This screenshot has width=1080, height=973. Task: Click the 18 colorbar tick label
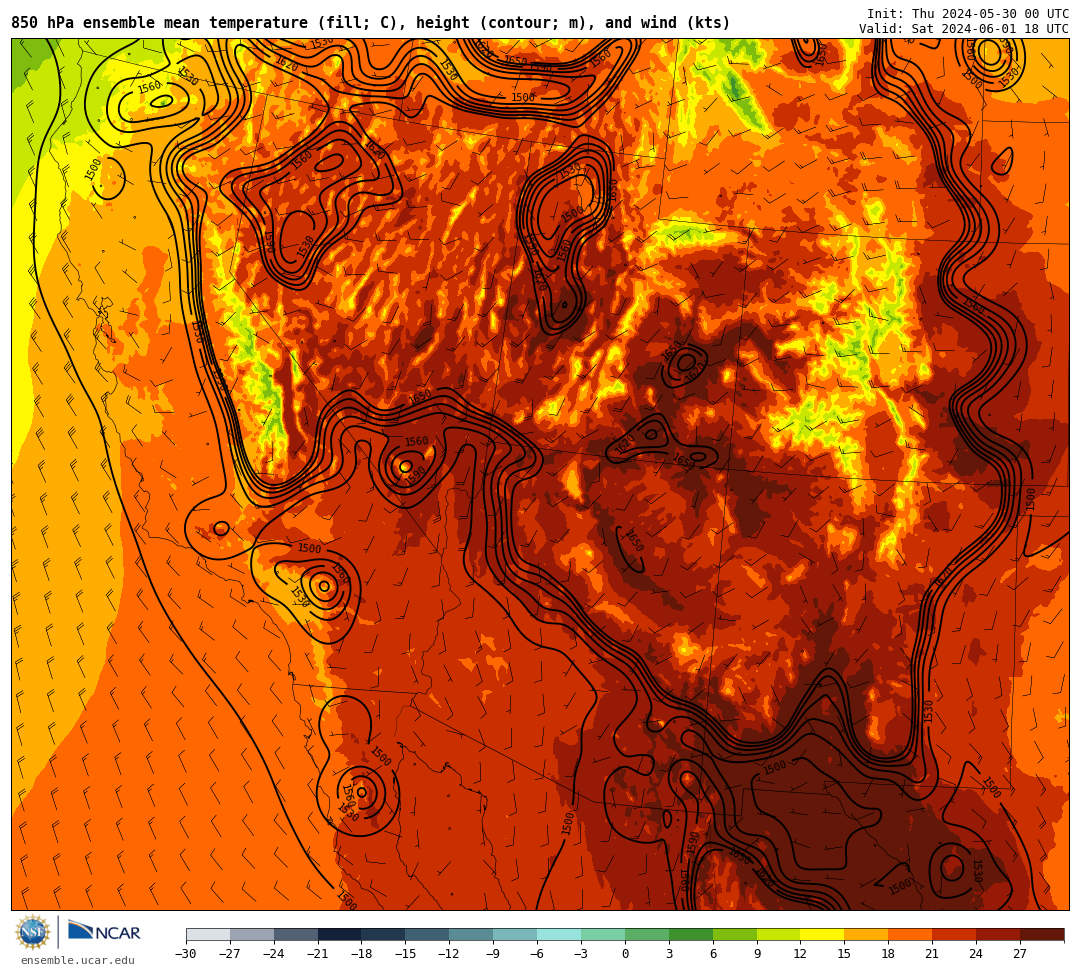[x=889, y=954]
